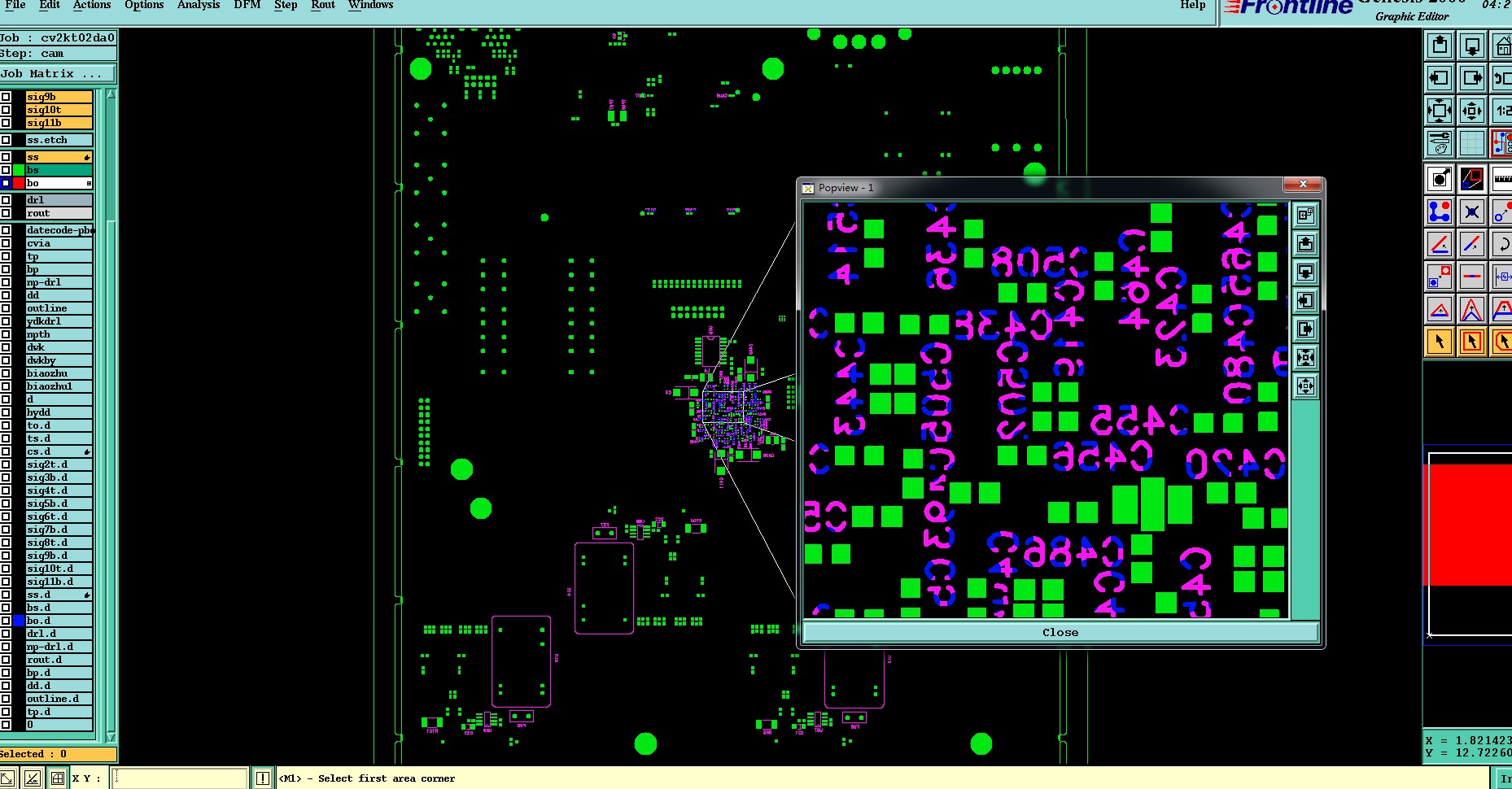The width and height of the screenshot is (1512, 789).
Task: Toggle the ss.etch layer checkbox
Action: [6, 140]
